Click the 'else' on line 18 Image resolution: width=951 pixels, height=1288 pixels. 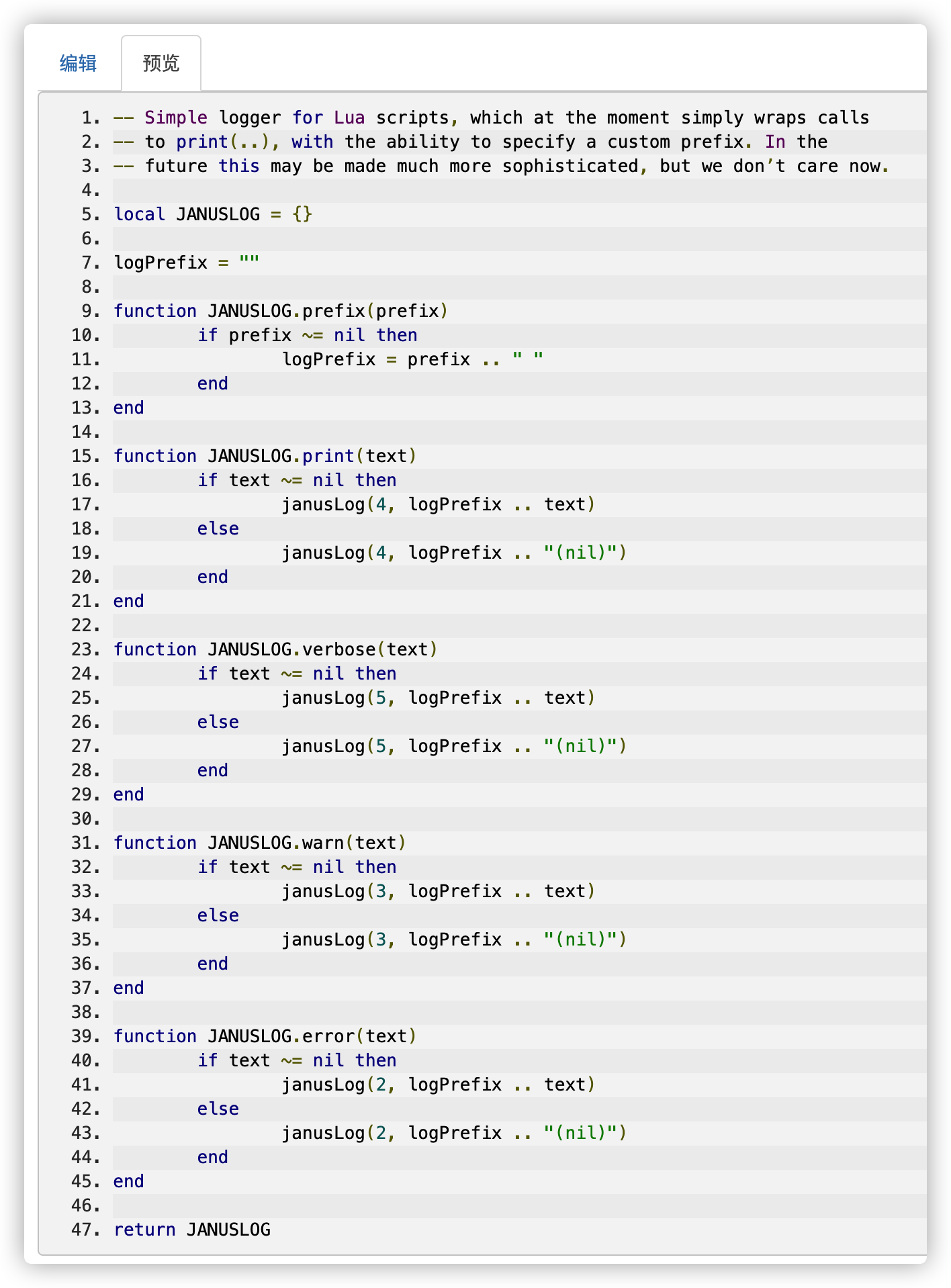click(x=218, y=528)
